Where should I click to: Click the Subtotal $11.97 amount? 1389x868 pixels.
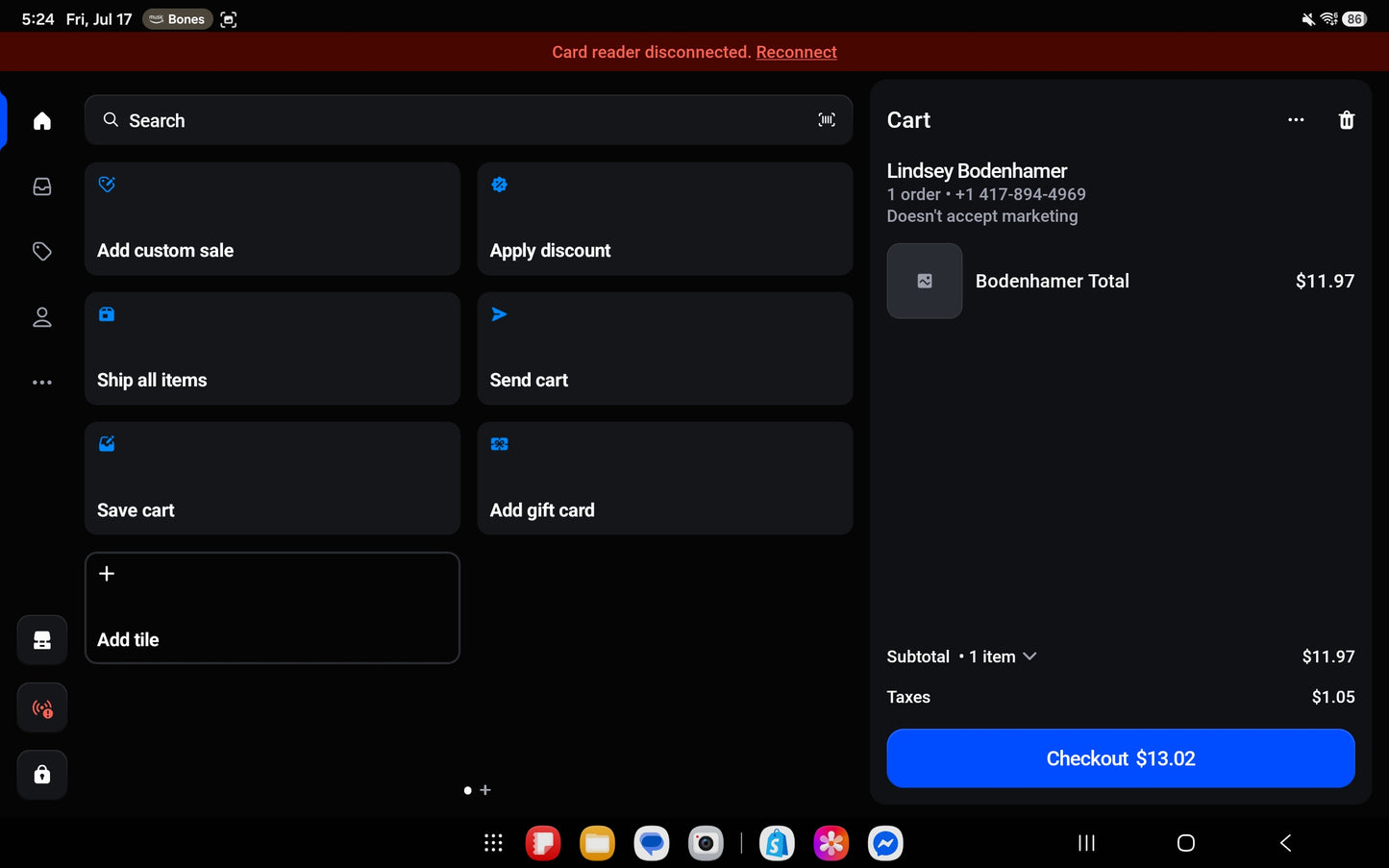[1328, 657]
